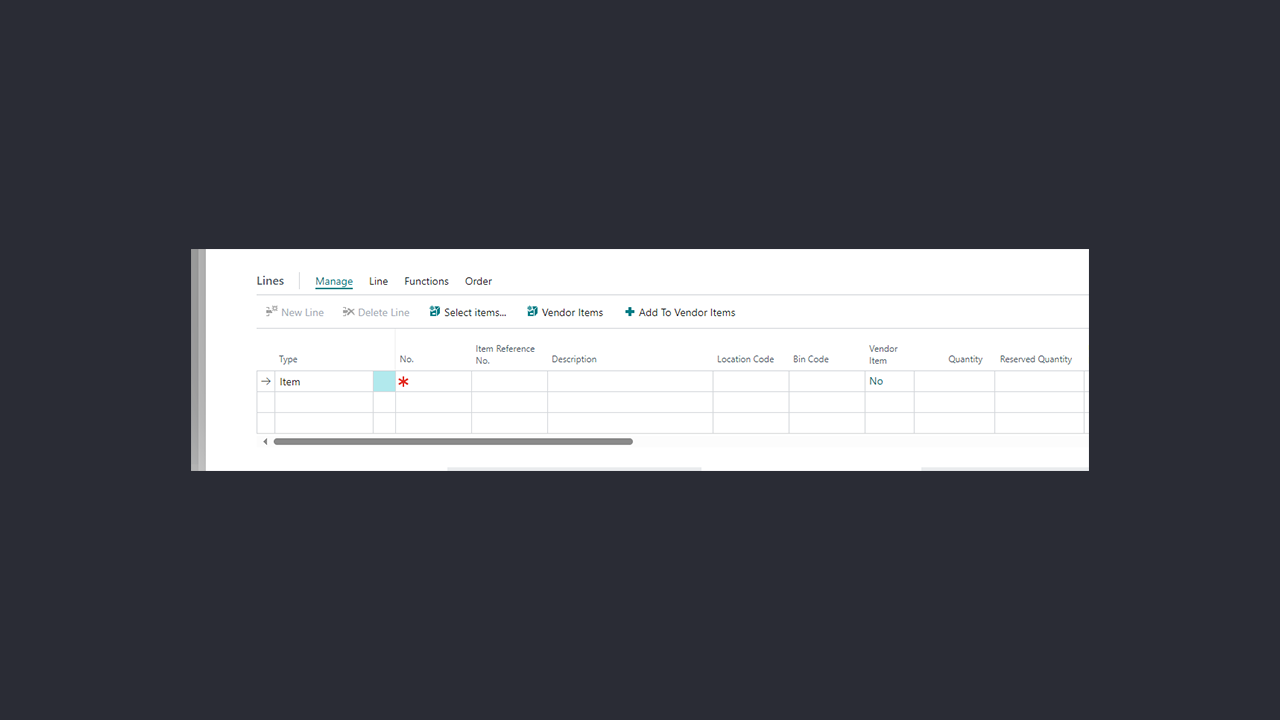Open the Functions menu
The width and height of the screenshot is (1280, 720).
426,281
